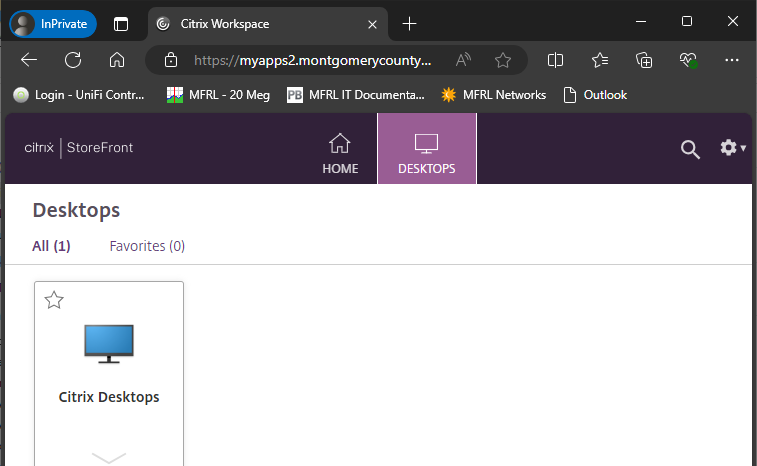Open MFRL - 20 Meg bookmark
This screenshot has height=466, width=757.
click(x=218, y=95)
